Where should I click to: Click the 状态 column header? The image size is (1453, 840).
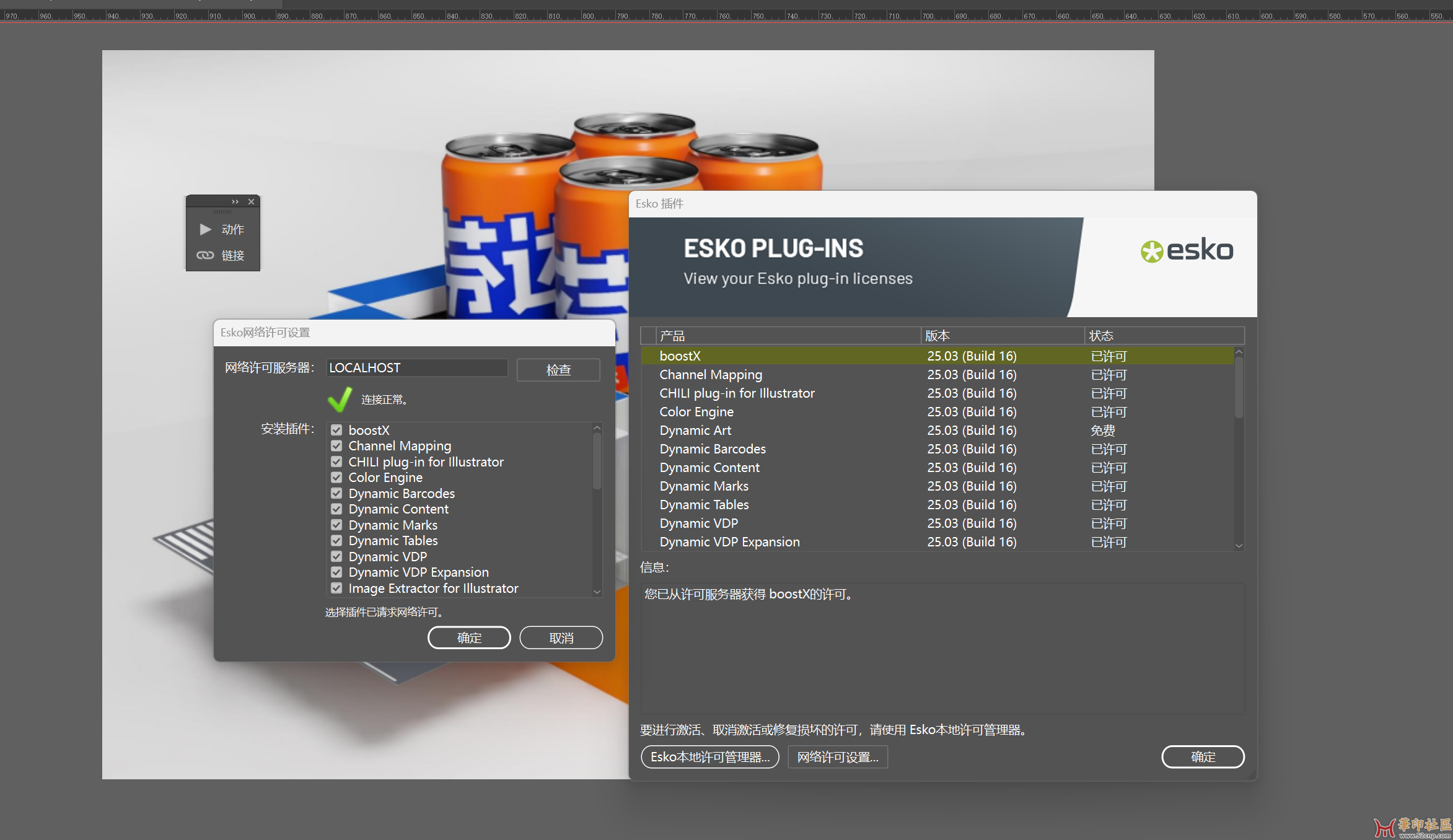[1164, 336]
